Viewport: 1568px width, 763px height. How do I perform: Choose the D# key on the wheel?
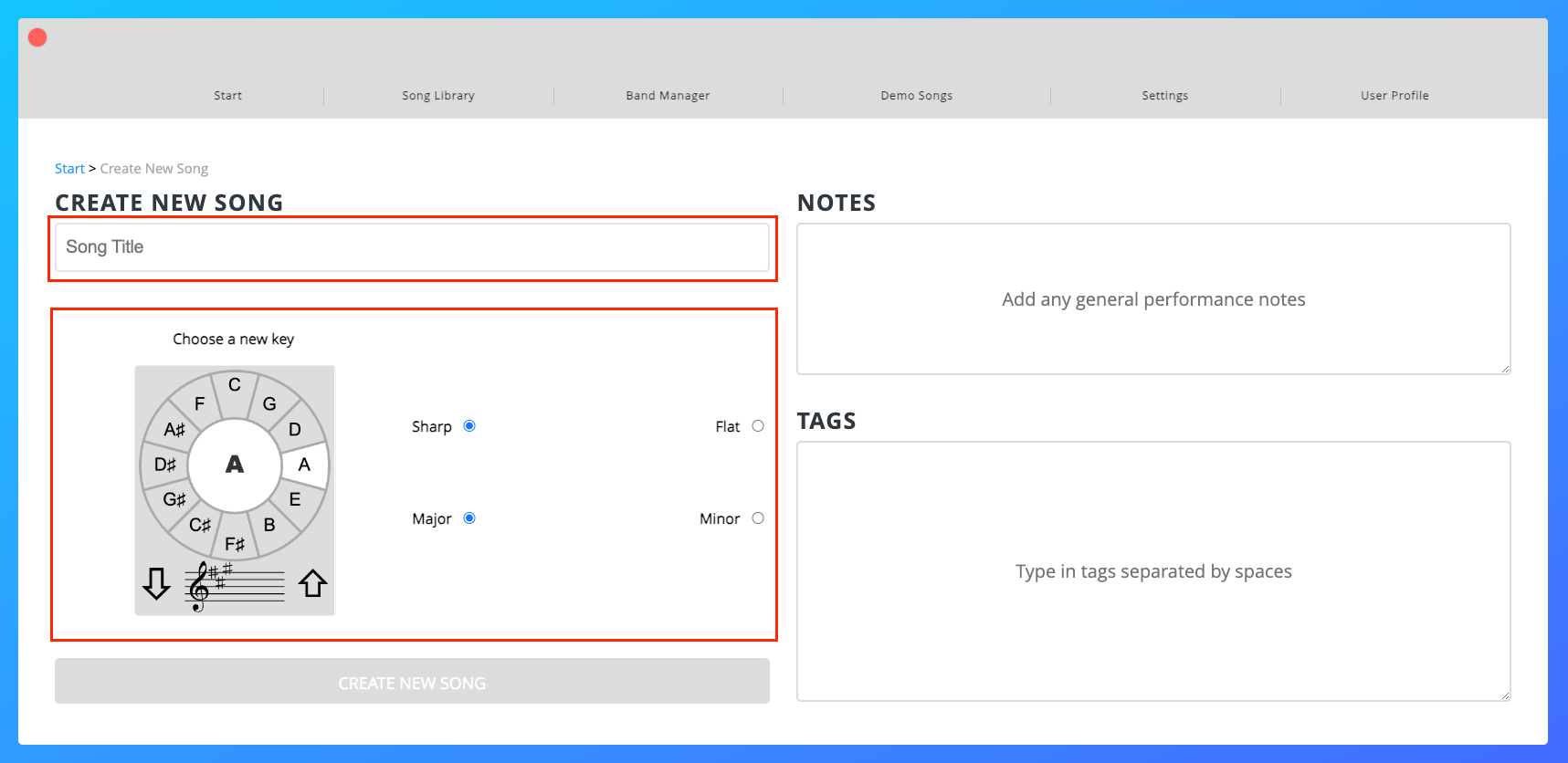click(x=165, y=465)
